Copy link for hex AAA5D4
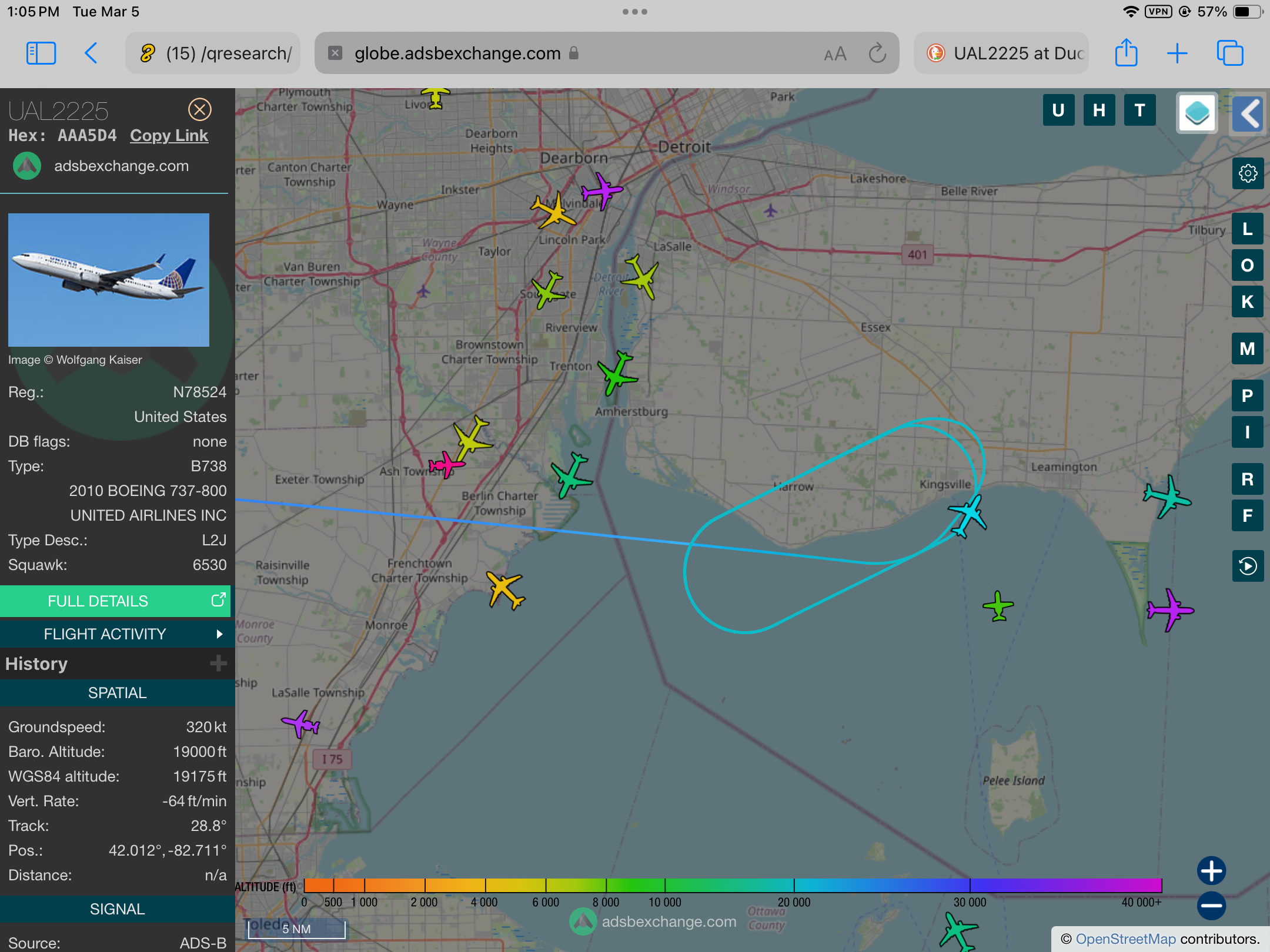1270x952 pixels. click(x=169, y=136)
